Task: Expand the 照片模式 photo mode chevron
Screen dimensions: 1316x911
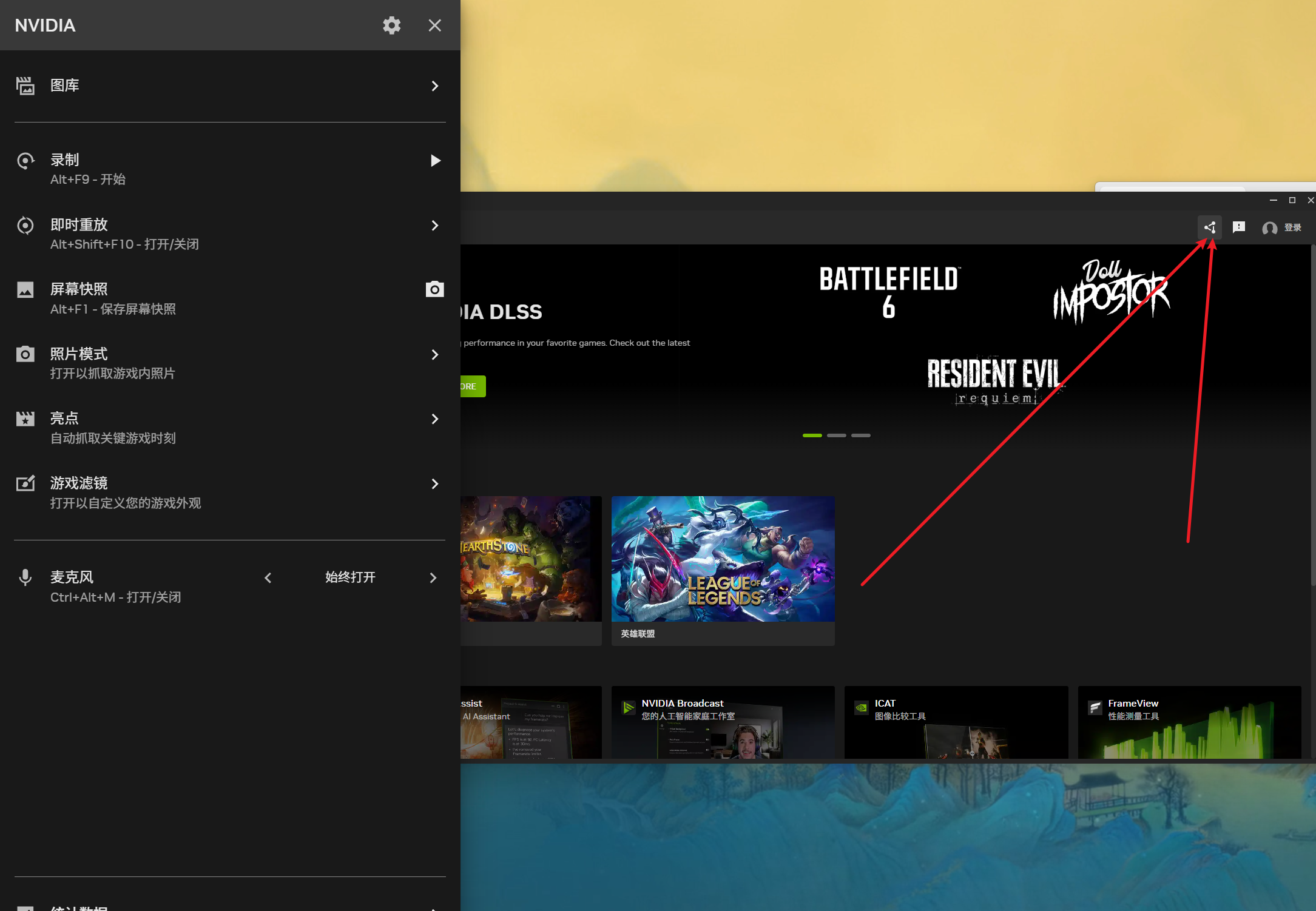Action: pos(434,355)
